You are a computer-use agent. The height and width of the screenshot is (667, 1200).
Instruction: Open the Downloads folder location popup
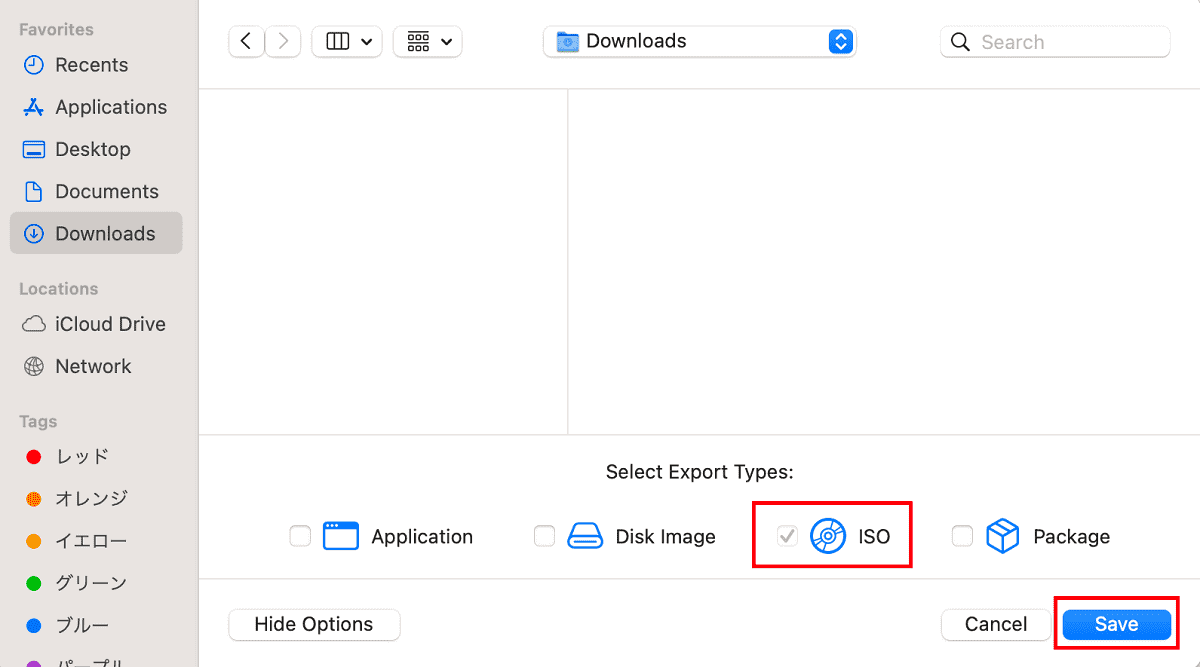point(700,41)
